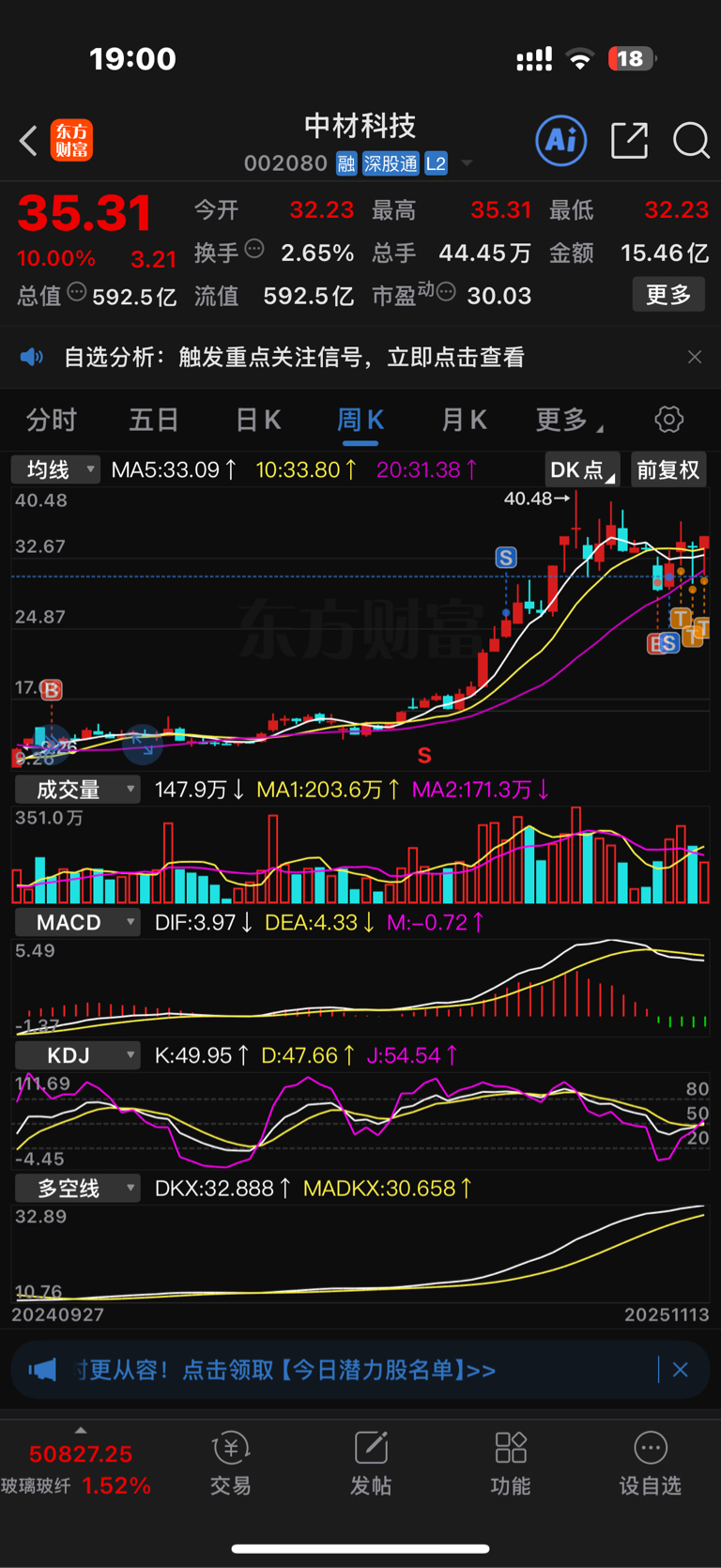Tap the MA5:33.09 value
The width and height of the screenshot is (721, 1568).
(x=174, y=469)
